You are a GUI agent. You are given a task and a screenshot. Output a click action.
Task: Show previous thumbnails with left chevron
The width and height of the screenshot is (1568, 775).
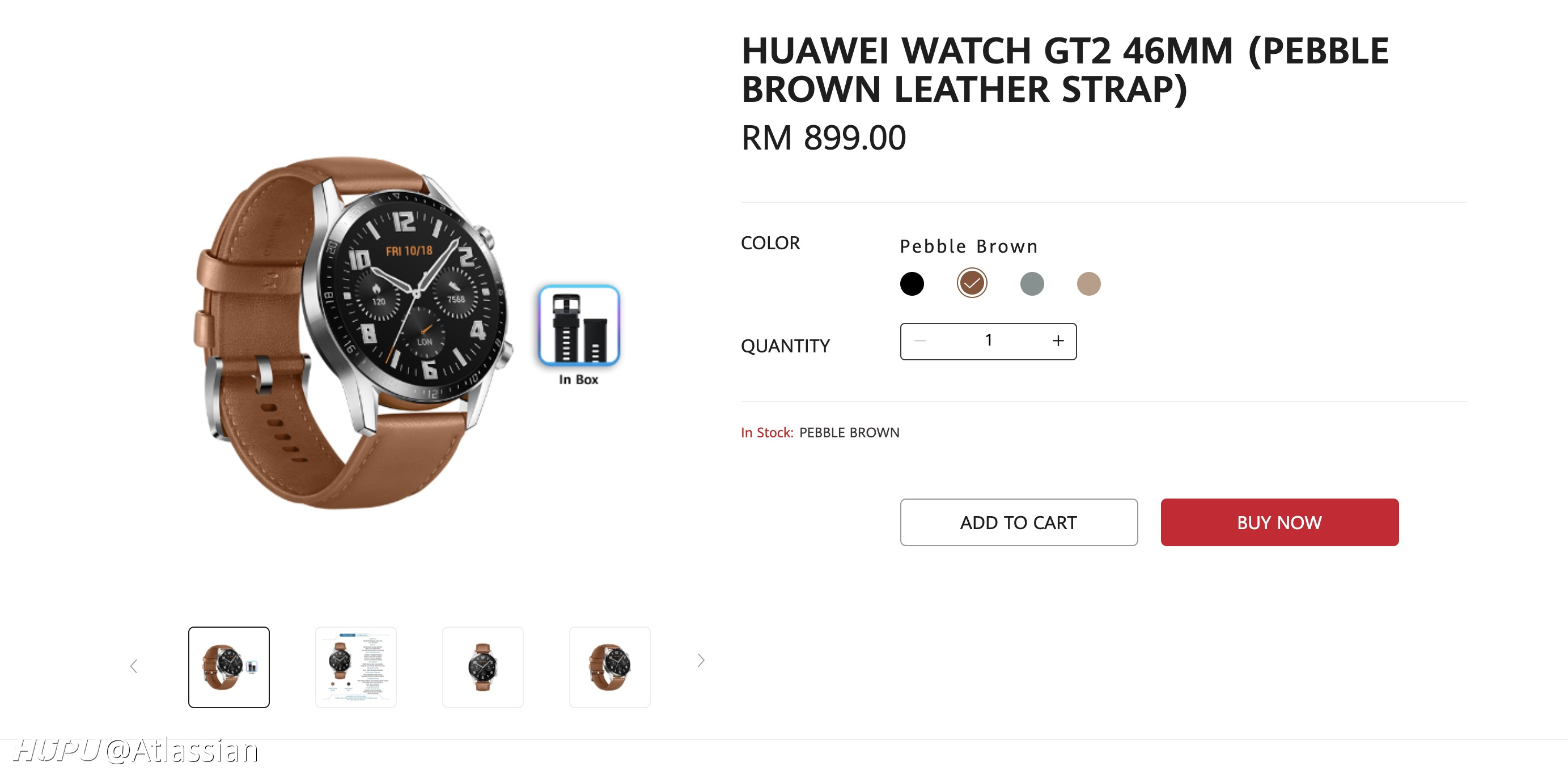click(x=134, y=666)
